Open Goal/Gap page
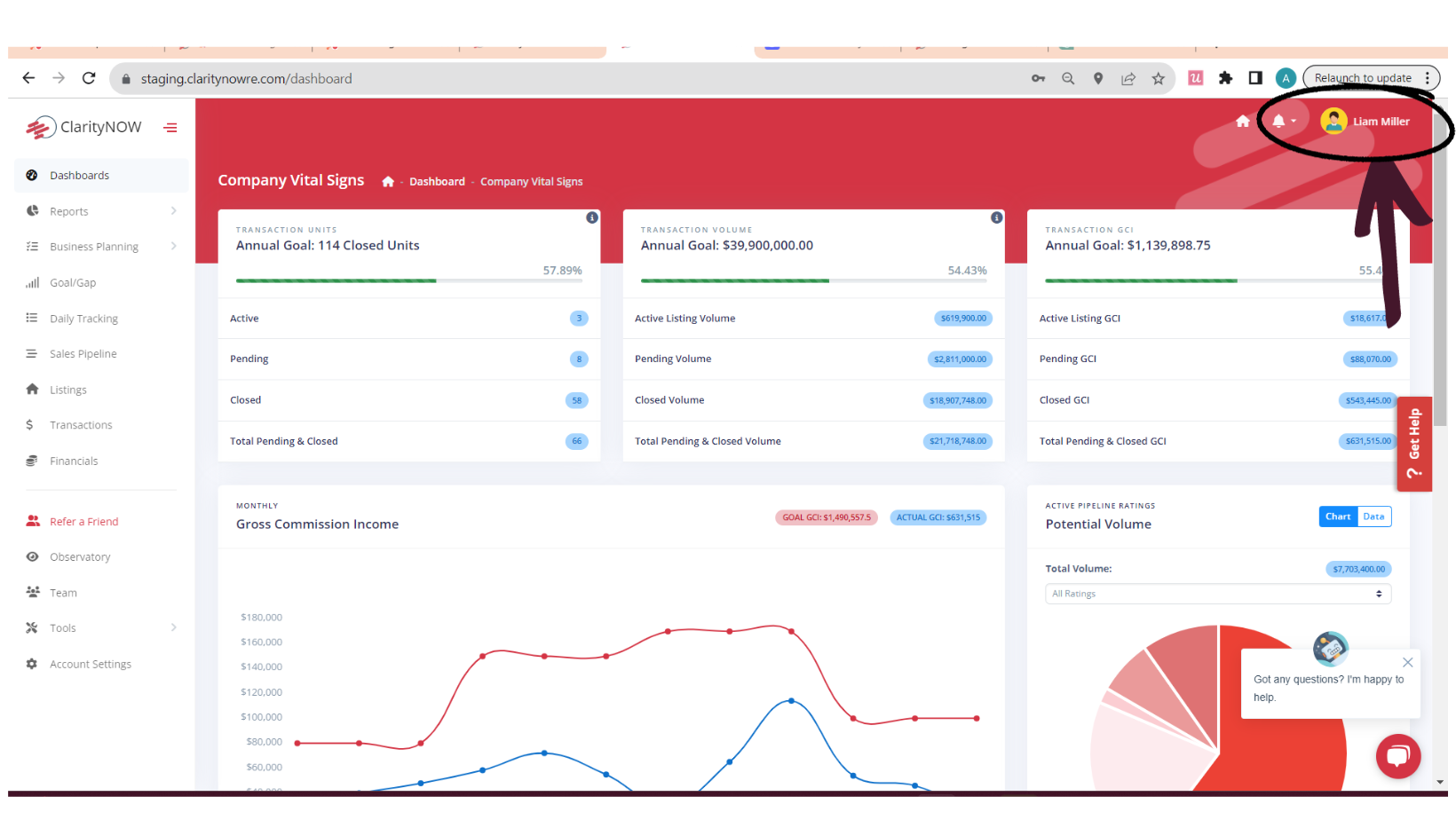Screen dimensions: 1456x820 73,283
